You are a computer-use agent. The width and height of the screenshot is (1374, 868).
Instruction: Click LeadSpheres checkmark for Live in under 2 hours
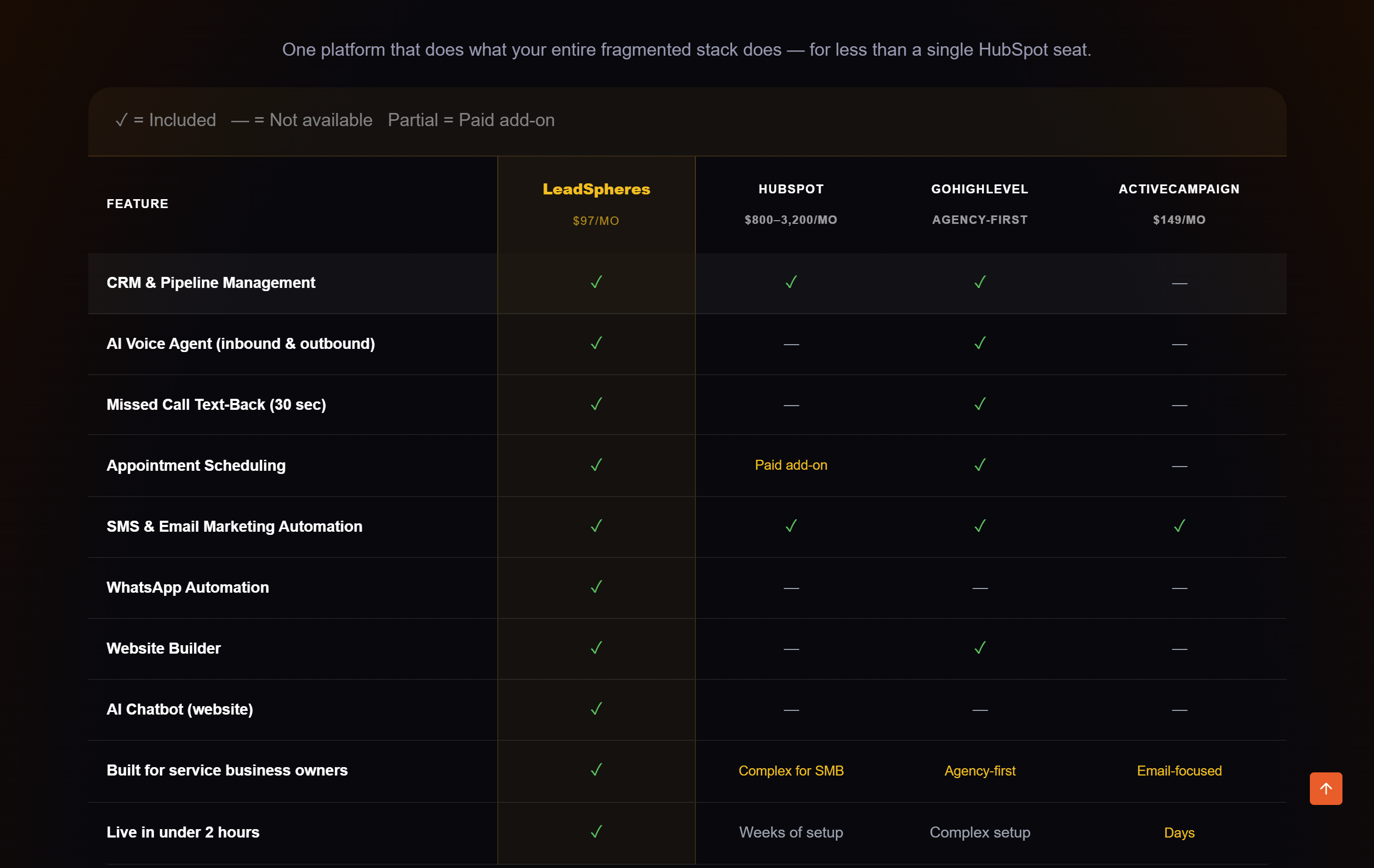(596, 832)
